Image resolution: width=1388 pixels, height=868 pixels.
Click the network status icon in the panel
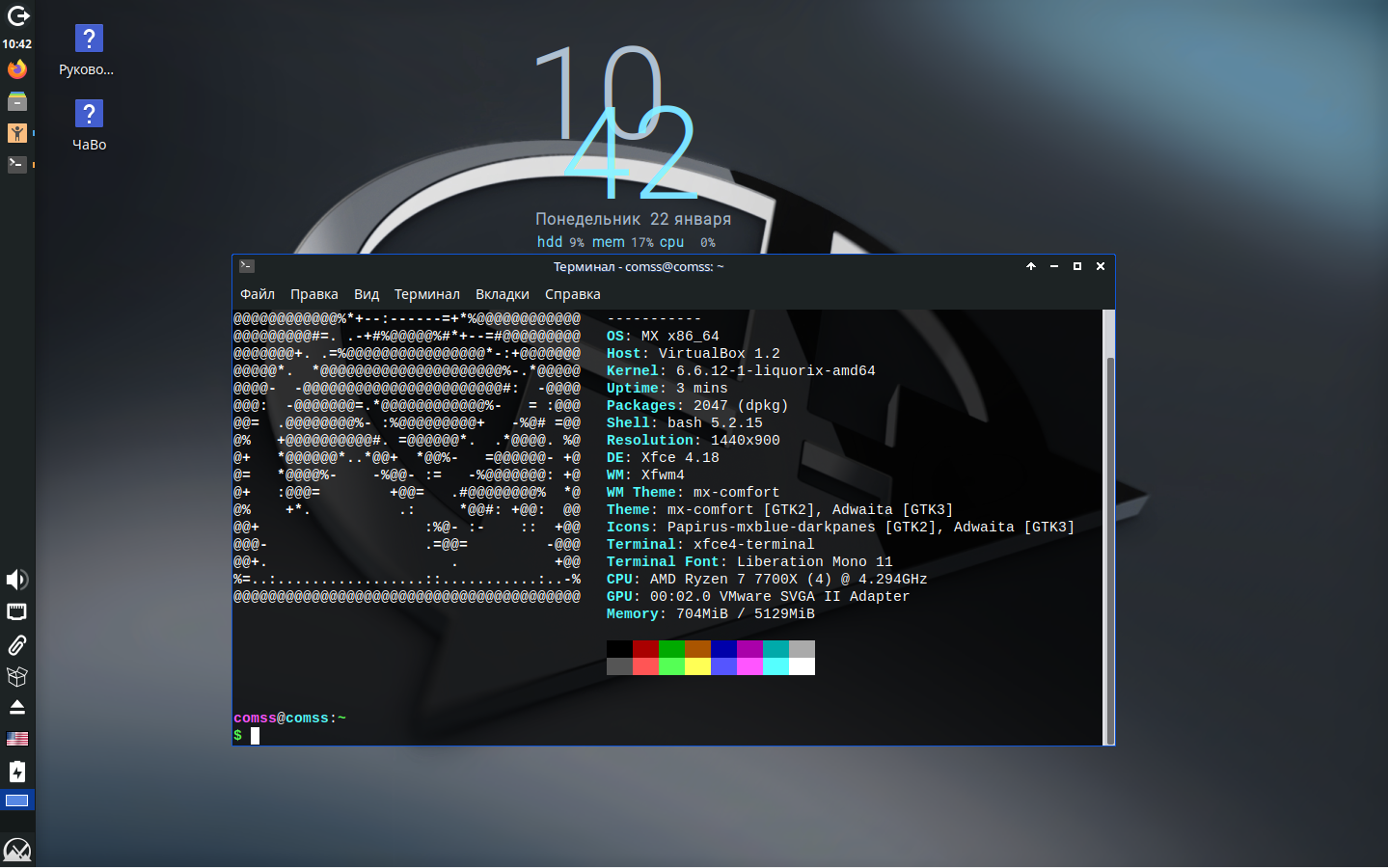point(17,611)
